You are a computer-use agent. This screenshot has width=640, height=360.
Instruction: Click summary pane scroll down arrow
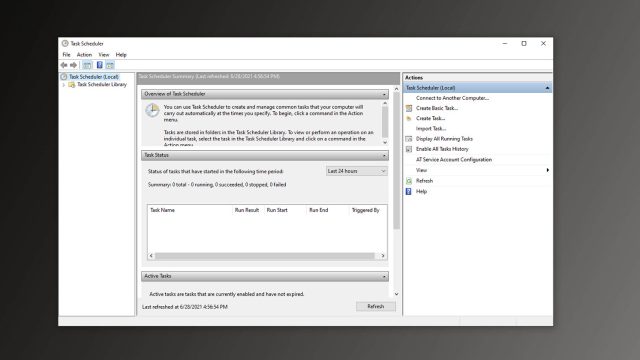396,294
